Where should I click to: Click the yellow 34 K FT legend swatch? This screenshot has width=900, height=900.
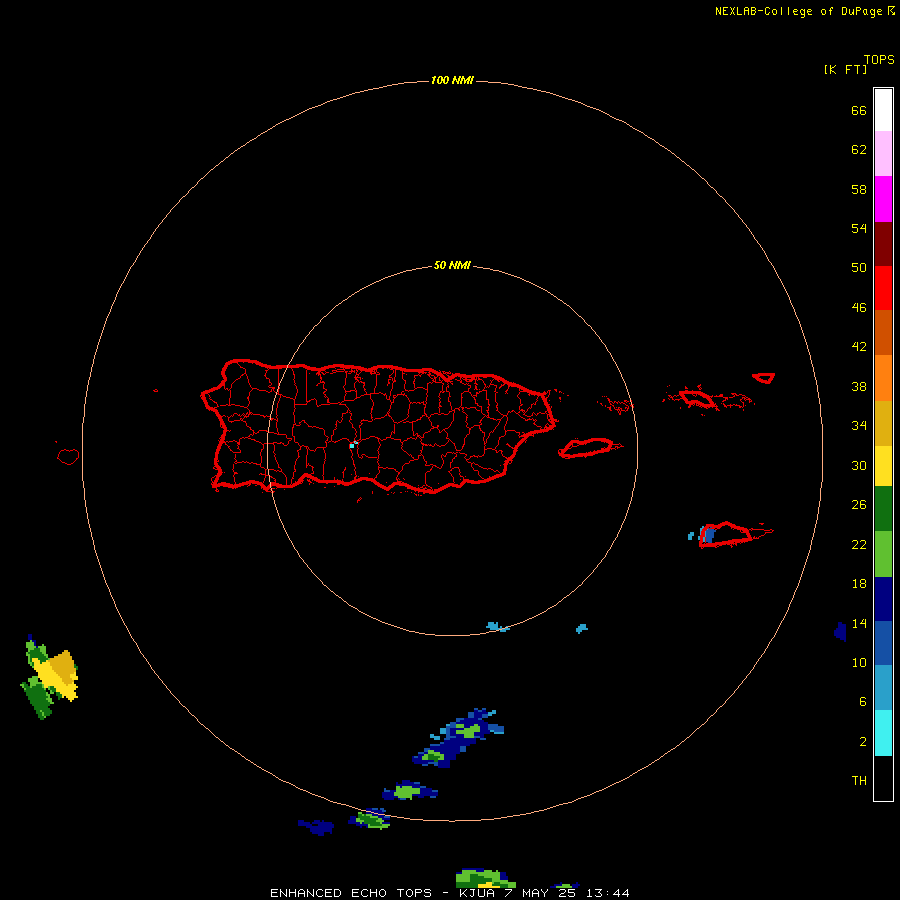883,466
